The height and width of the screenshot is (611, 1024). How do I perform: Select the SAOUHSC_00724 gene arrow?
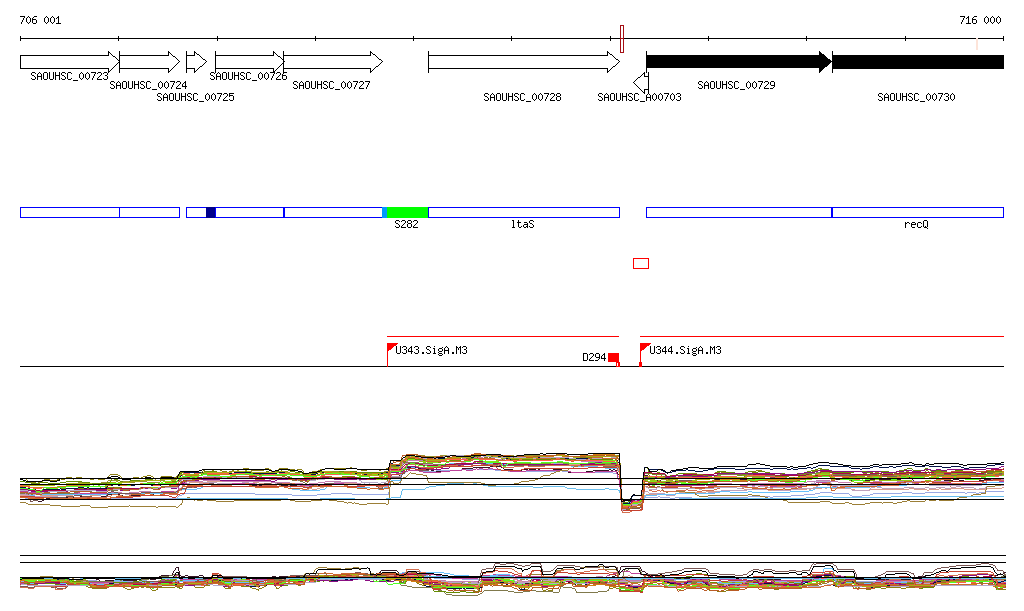pyautogui.click(x=150, y=62)
